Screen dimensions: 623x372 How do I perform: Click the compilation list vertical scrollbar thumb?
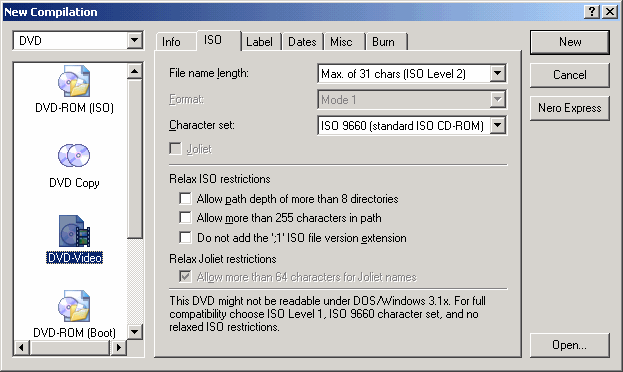pyautogui.click(x=135, y=159)
